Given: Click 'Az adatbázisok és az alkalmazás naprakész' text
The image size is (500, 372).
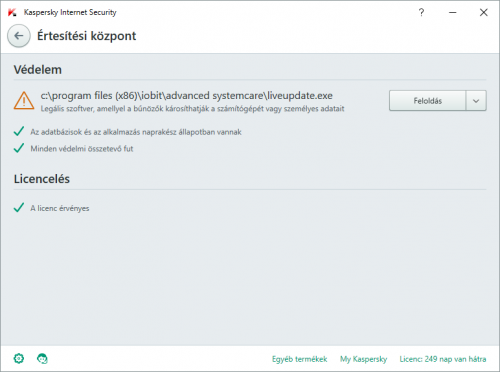Looking at the screenshot, I should point(136,132).
